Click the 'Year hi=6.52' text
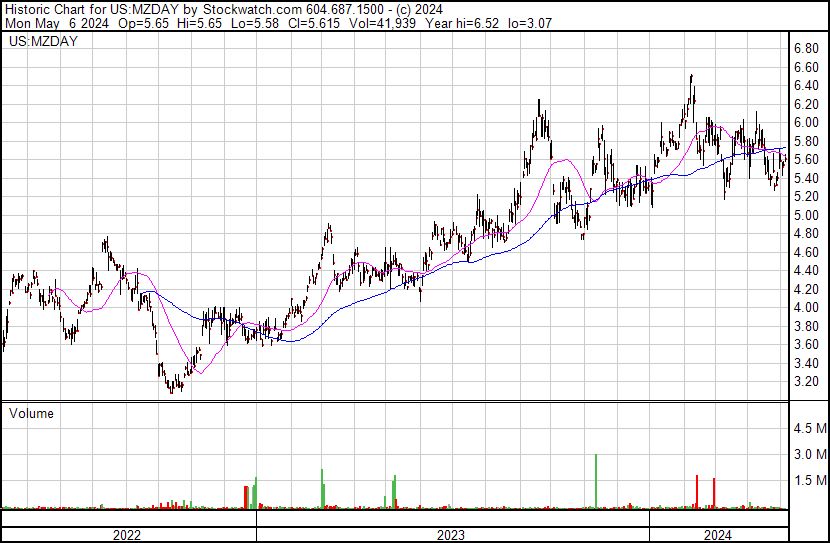Viewport: 830px width, 543px height. click(462, 23)
